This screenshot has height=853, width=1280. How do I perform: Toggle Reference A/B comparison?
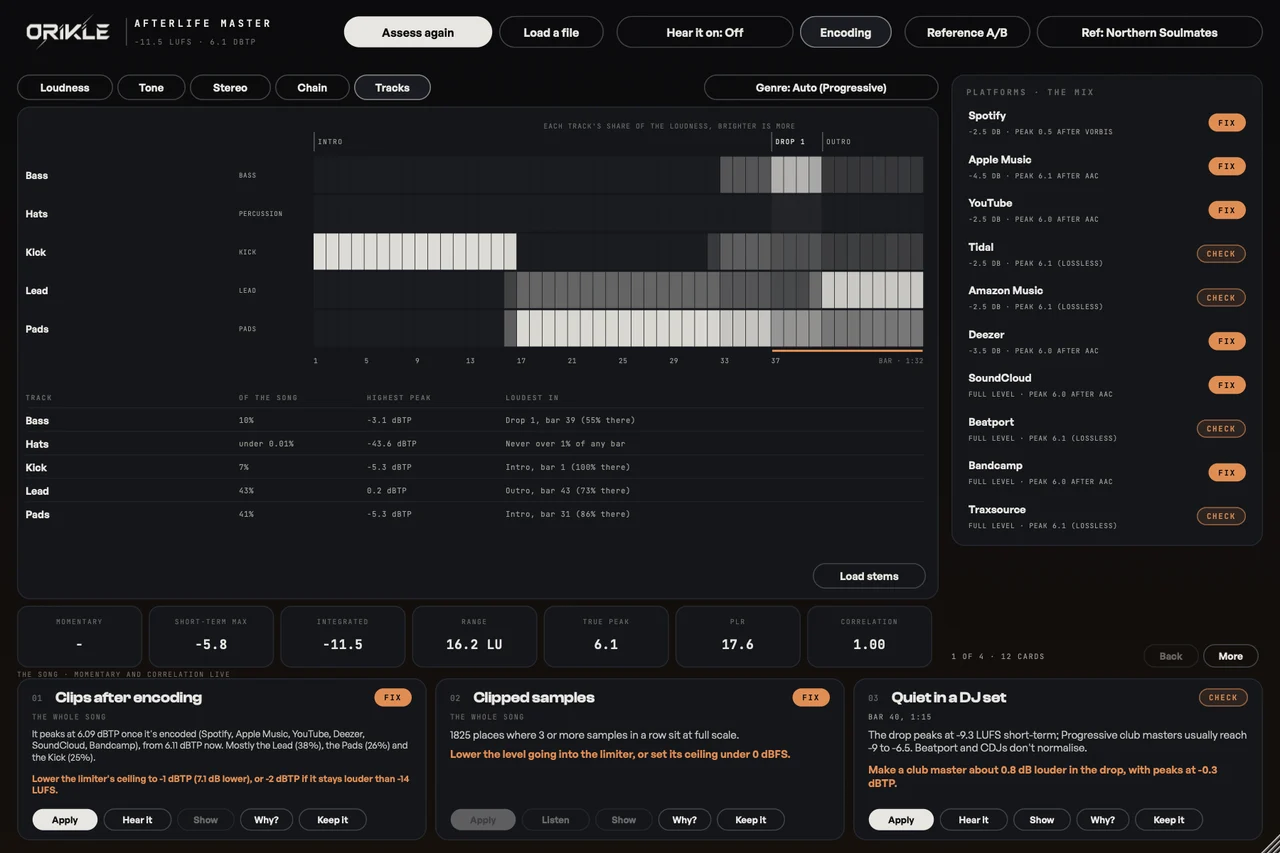[x=967, y=32]
